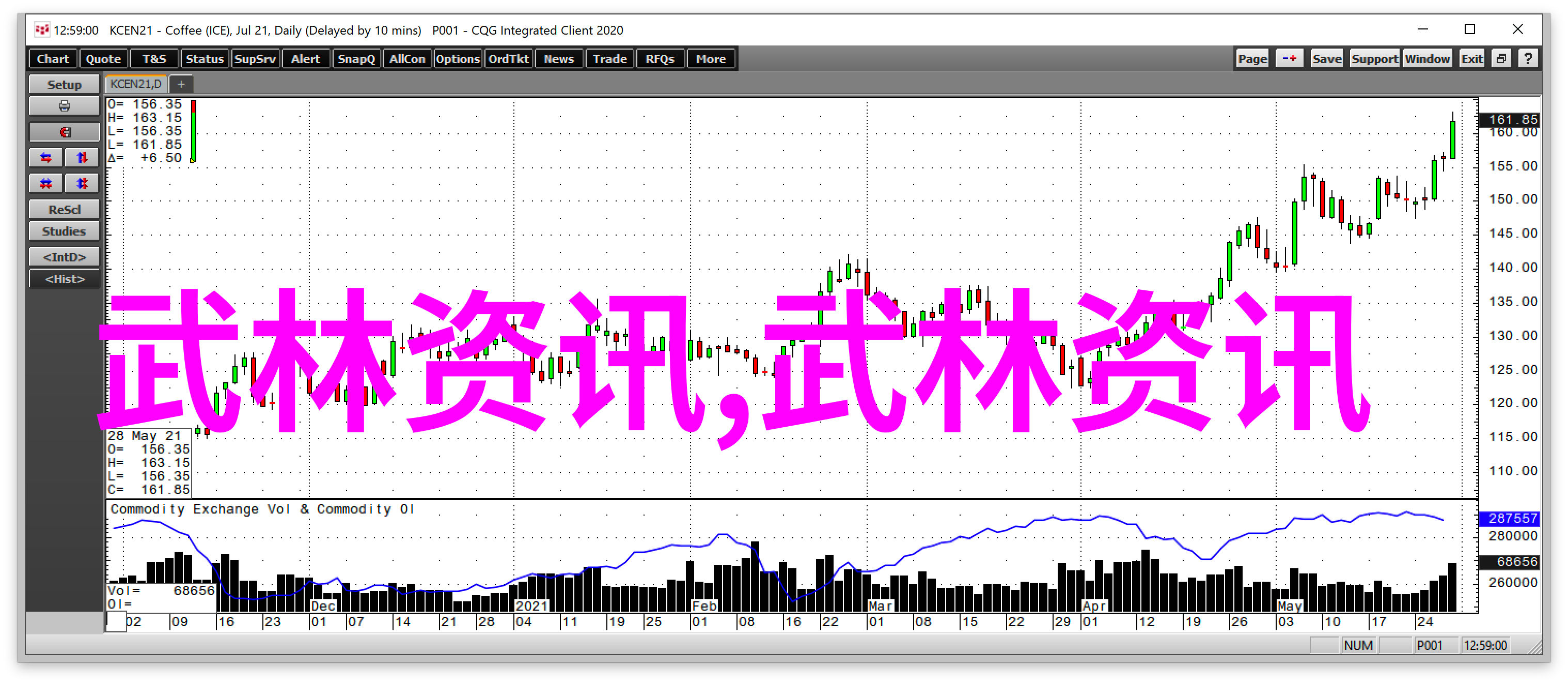Click the red-green bar in OHLC box
Screen dimensions: 1568x684
[194, 132]
